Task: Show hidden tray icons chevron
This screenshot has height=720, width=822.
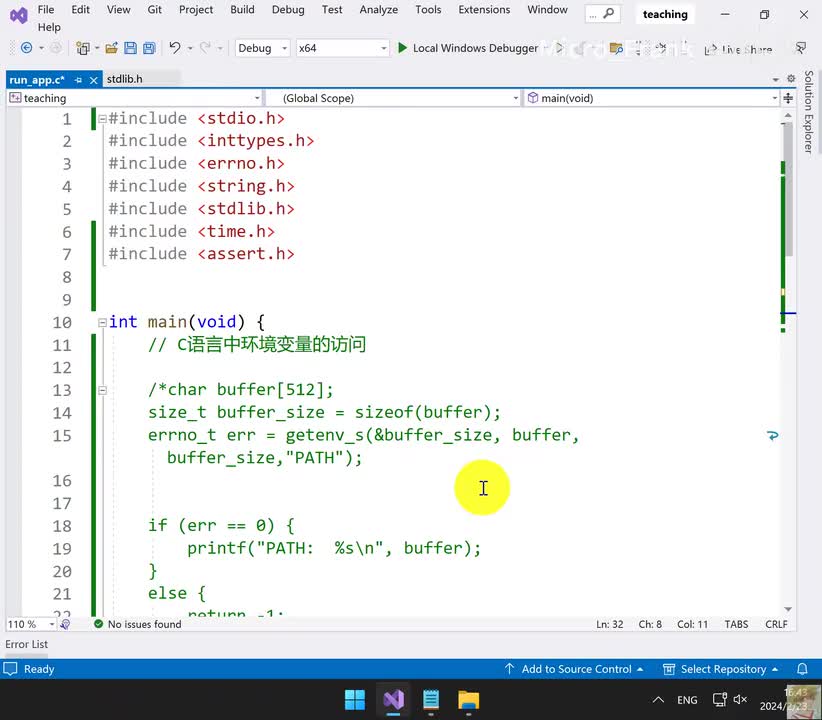Action: pyautogui.click(x=658, y=700)
